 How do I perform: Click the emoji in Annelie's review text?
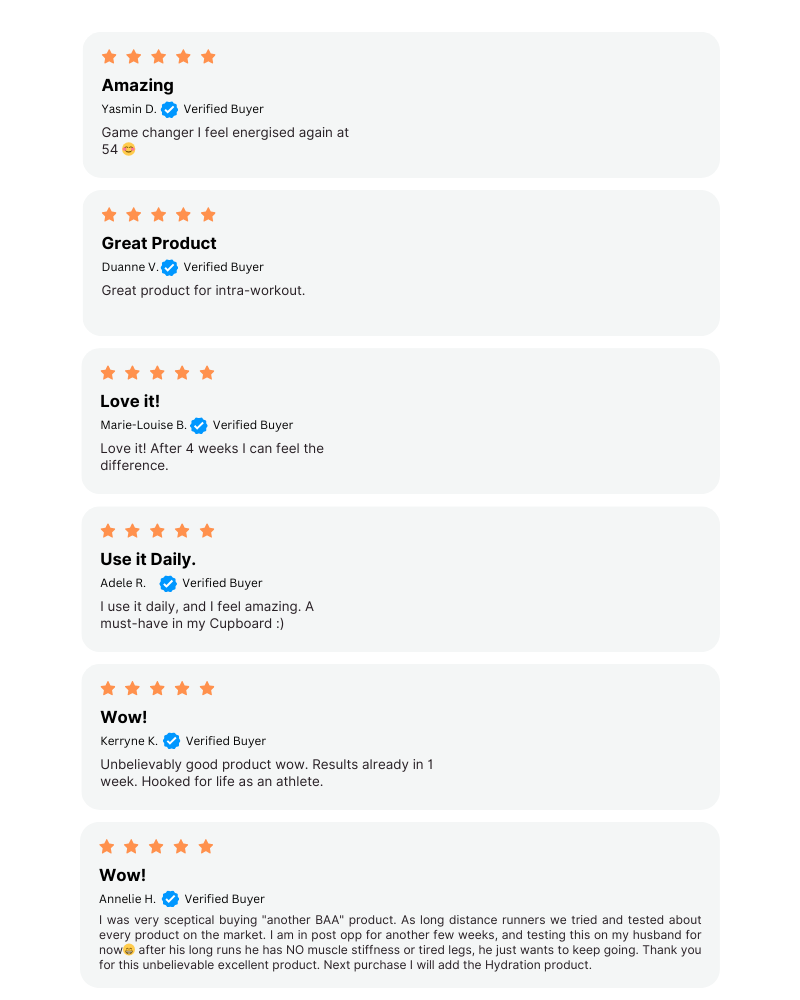coord(128,950)
